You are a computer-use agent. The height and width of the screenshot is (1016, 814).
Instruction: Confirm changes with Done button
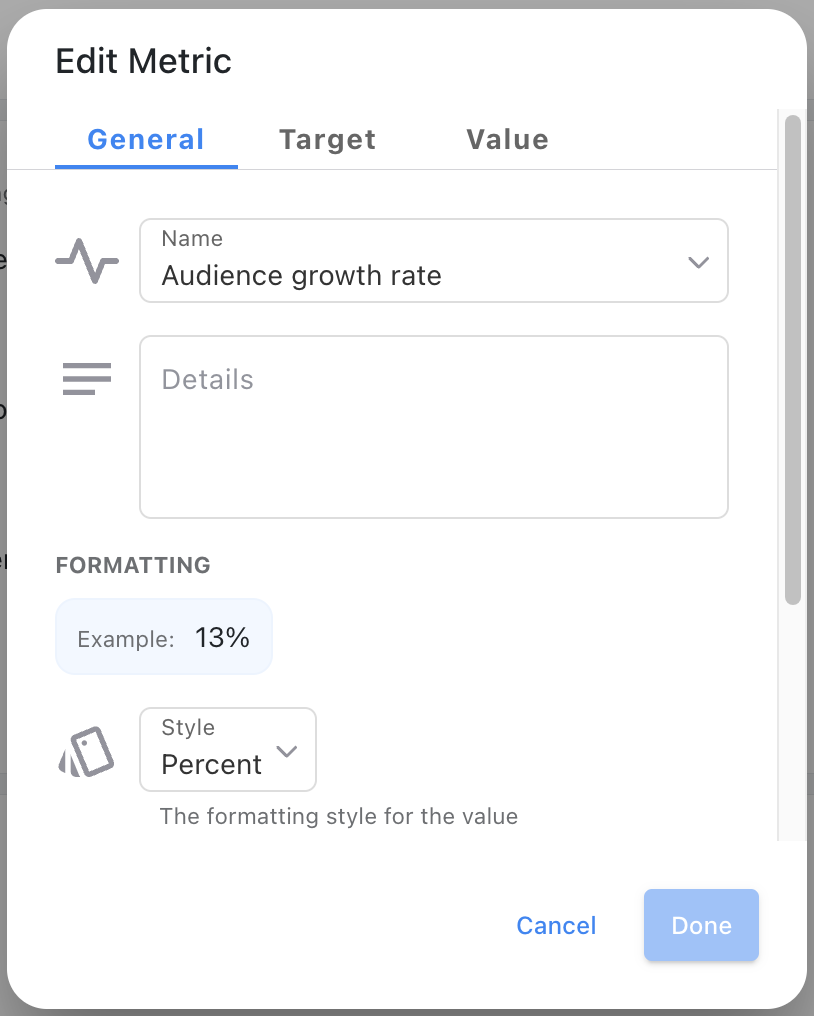(701, 925)
